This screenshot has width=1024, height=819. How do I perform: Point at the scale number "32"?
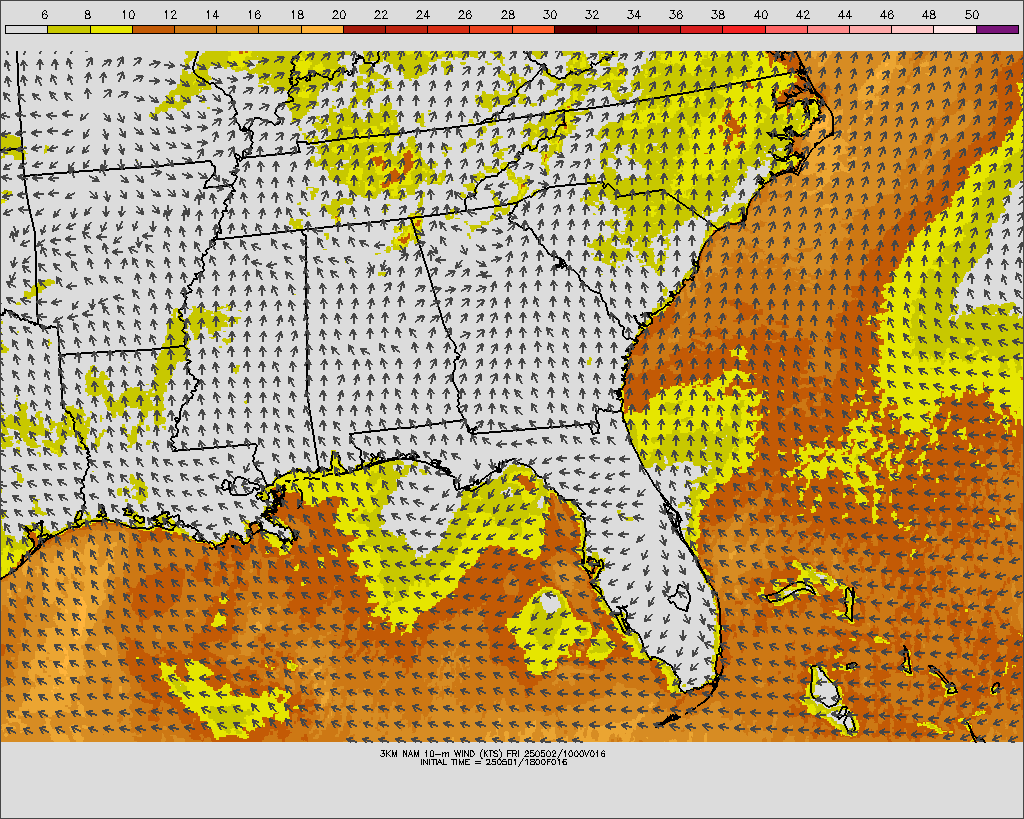click(x=592, y=14)
